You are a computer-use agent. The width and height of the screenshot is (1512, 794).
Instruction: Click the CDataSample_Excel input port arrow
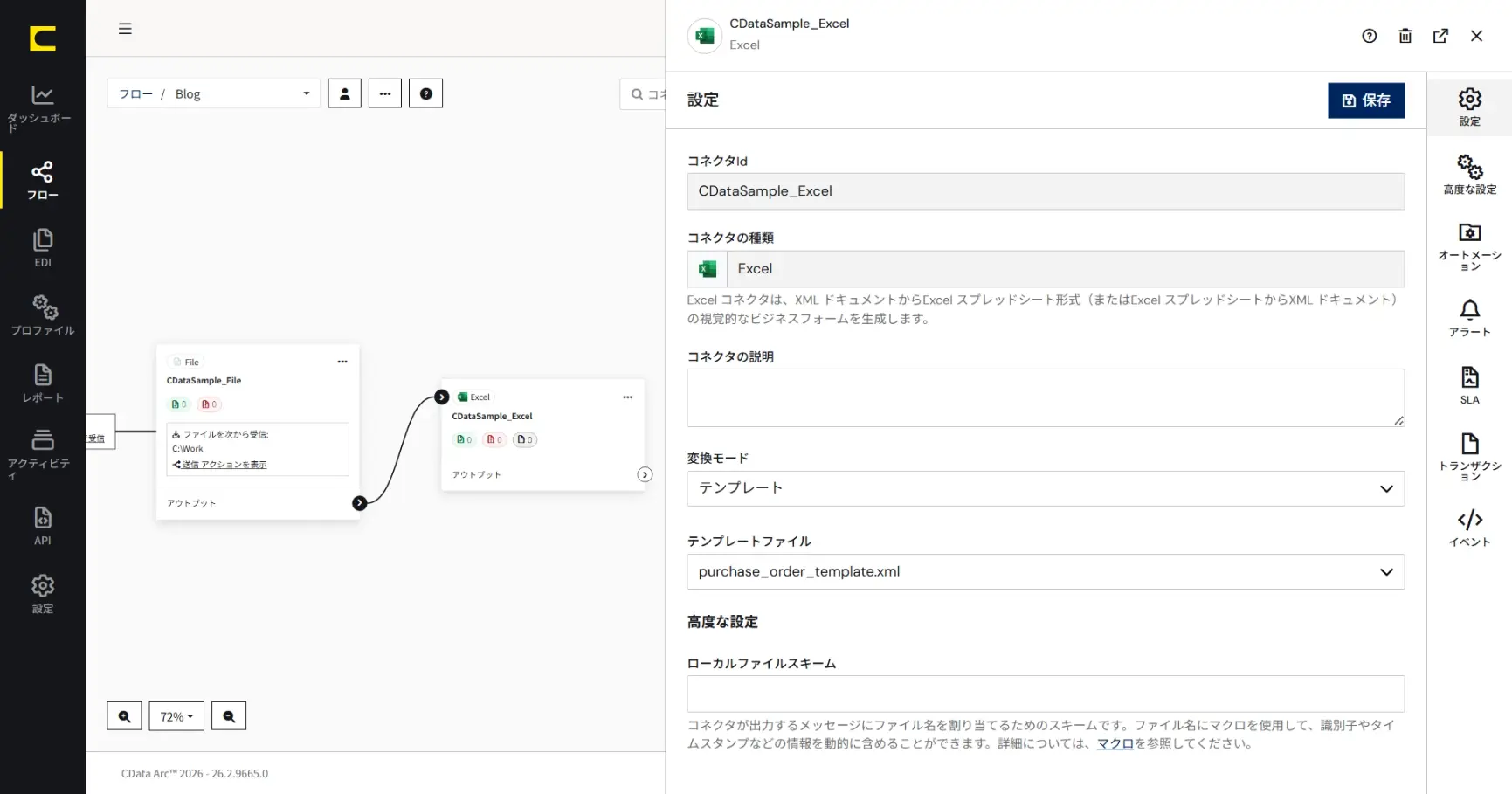coord(442,397)
